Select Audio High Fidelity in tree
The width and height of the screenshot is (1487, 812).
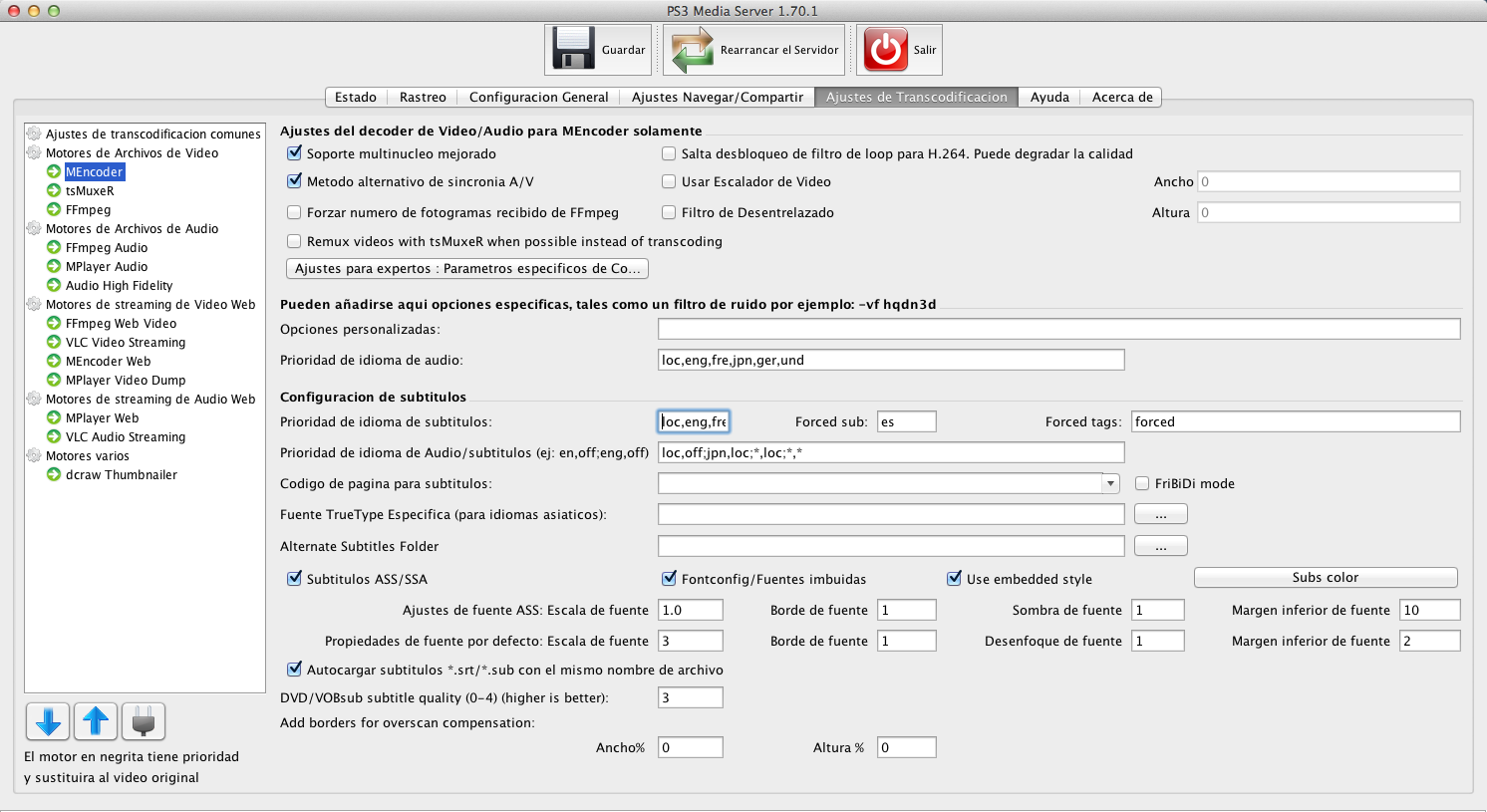119,285
